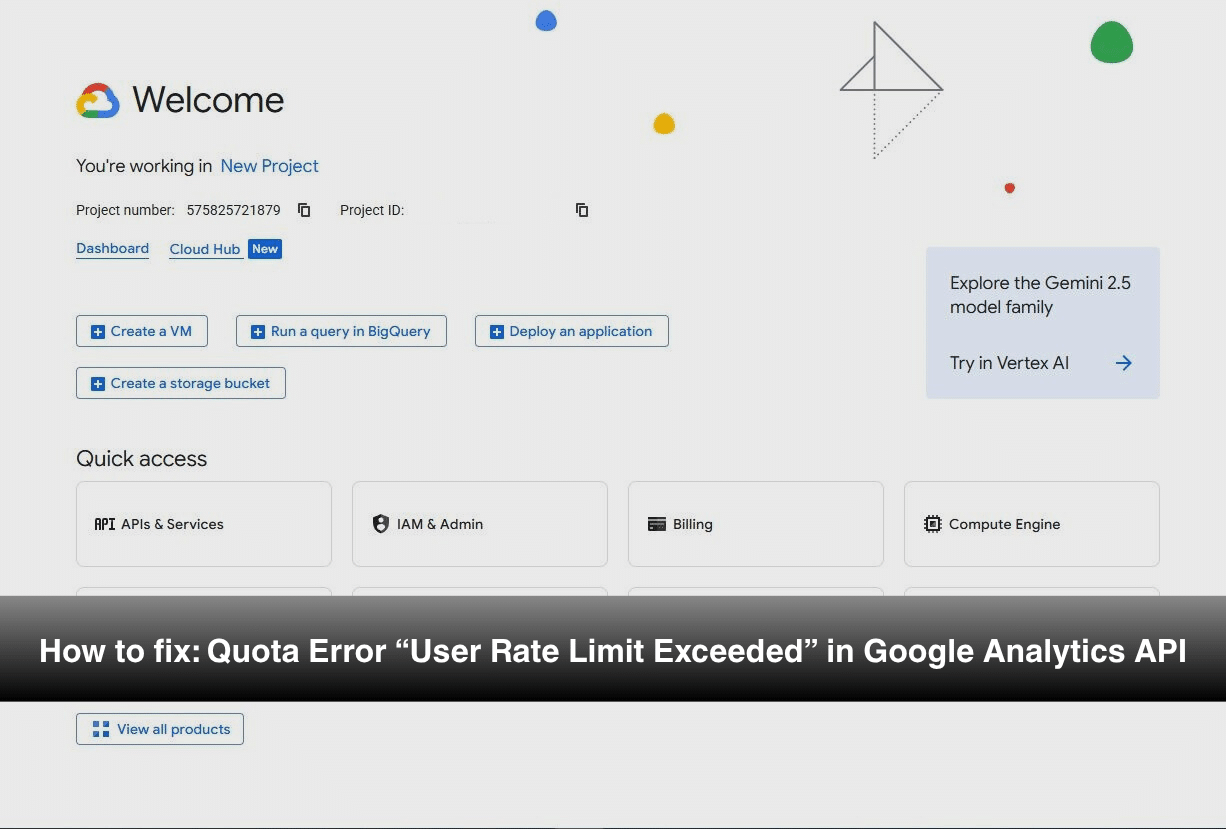Copy the project number to clipboard
The width and height of the screenshot is (1226, 829).
coord(305,210)
